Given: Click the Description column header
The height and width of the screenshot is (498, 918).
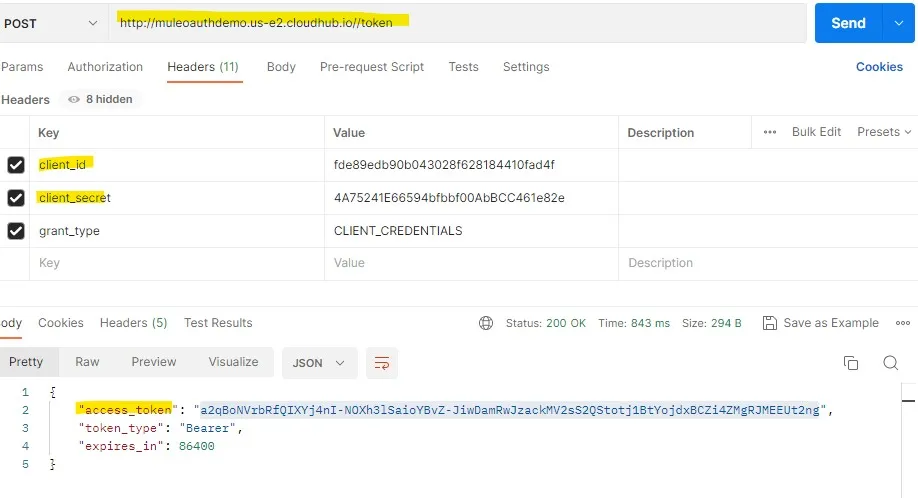Looking at the screenshot, I should 660,133.
